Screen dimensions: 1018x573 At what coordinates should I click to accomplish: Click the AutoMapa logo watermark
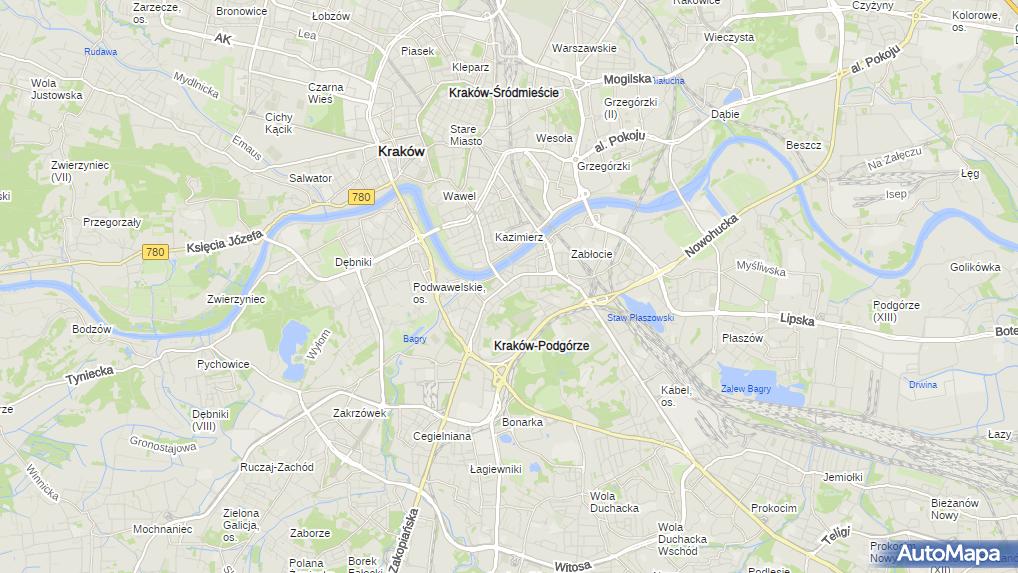coord(948,554)
